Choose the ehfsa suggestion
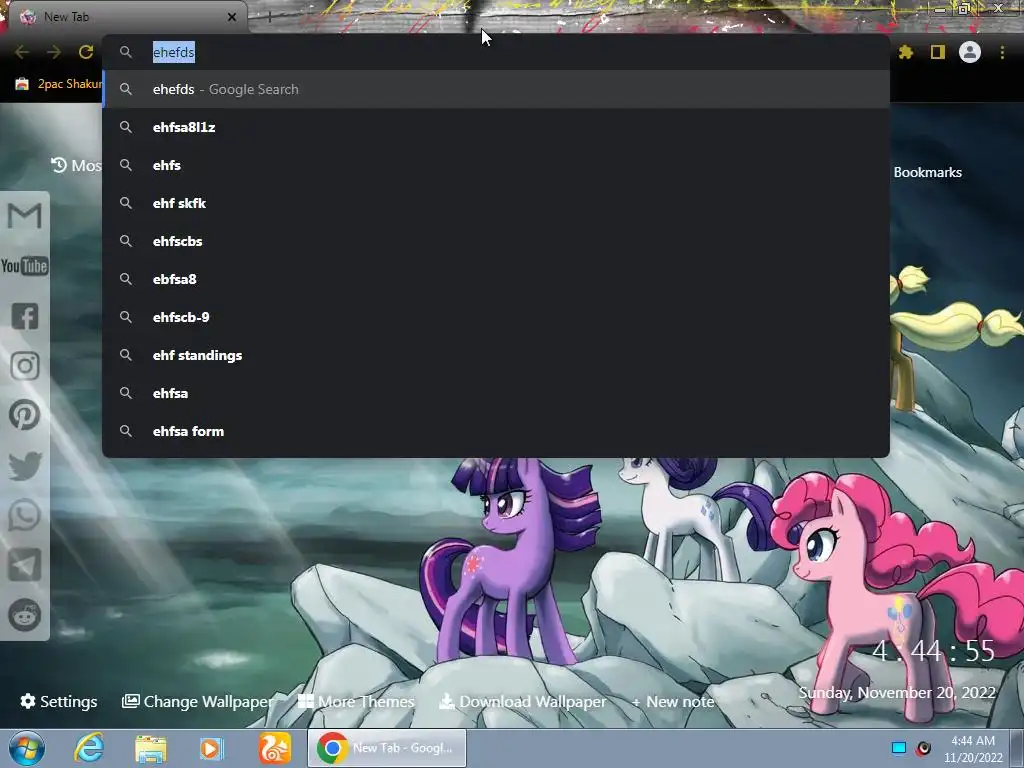Viewport: 1024px width, 768px height. (496, 393)
